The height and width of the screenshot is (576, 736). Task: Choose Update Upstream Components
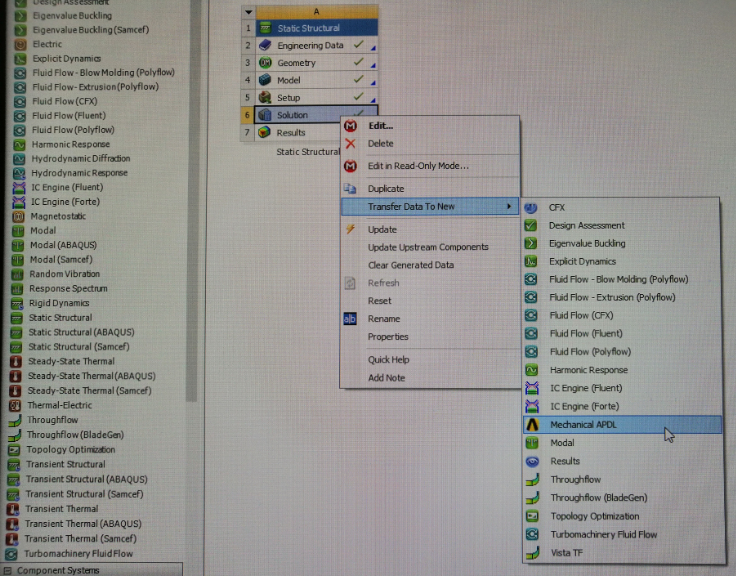428,247
